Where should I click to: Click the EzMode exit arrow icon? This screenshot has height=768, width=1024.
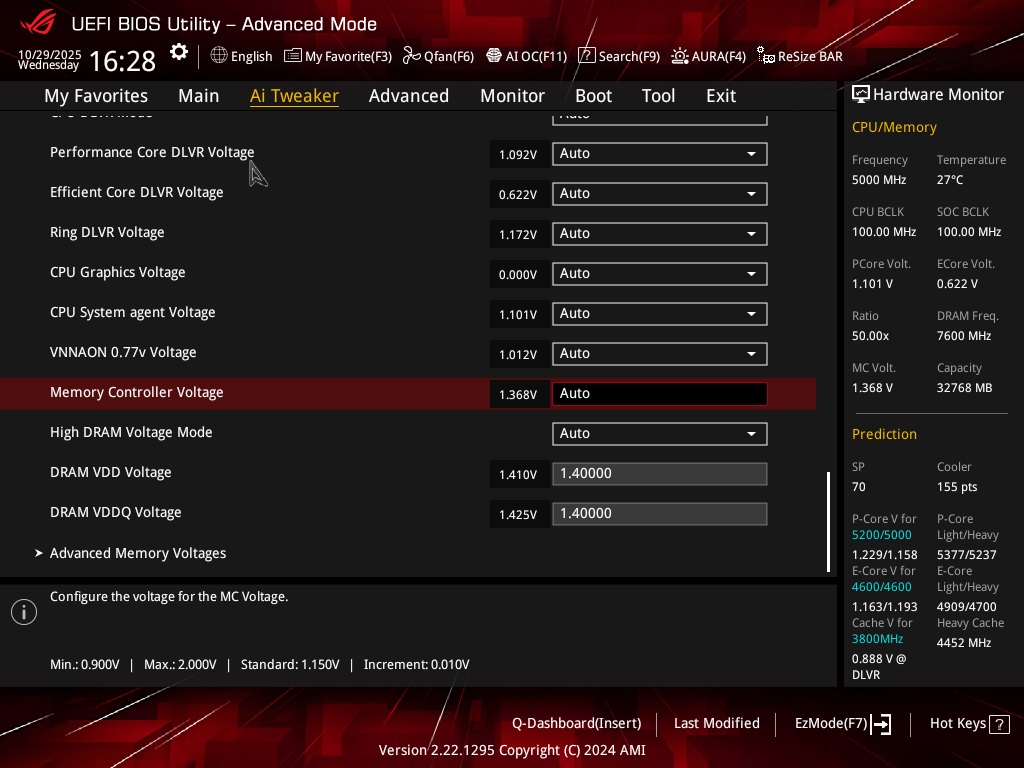[x=881, y=724]
